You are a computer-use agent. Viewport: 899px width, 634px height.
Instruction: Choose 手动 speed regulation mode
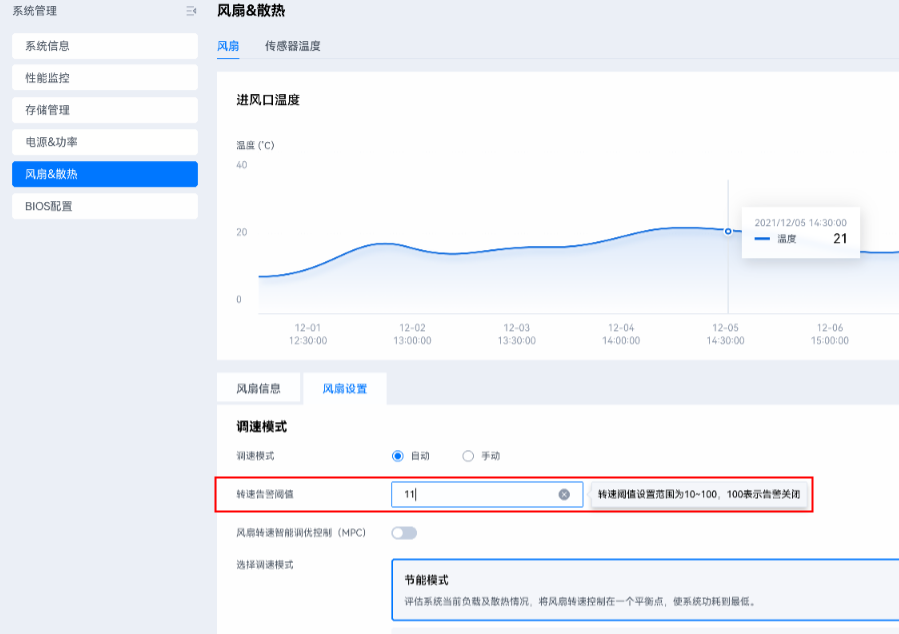468,456
